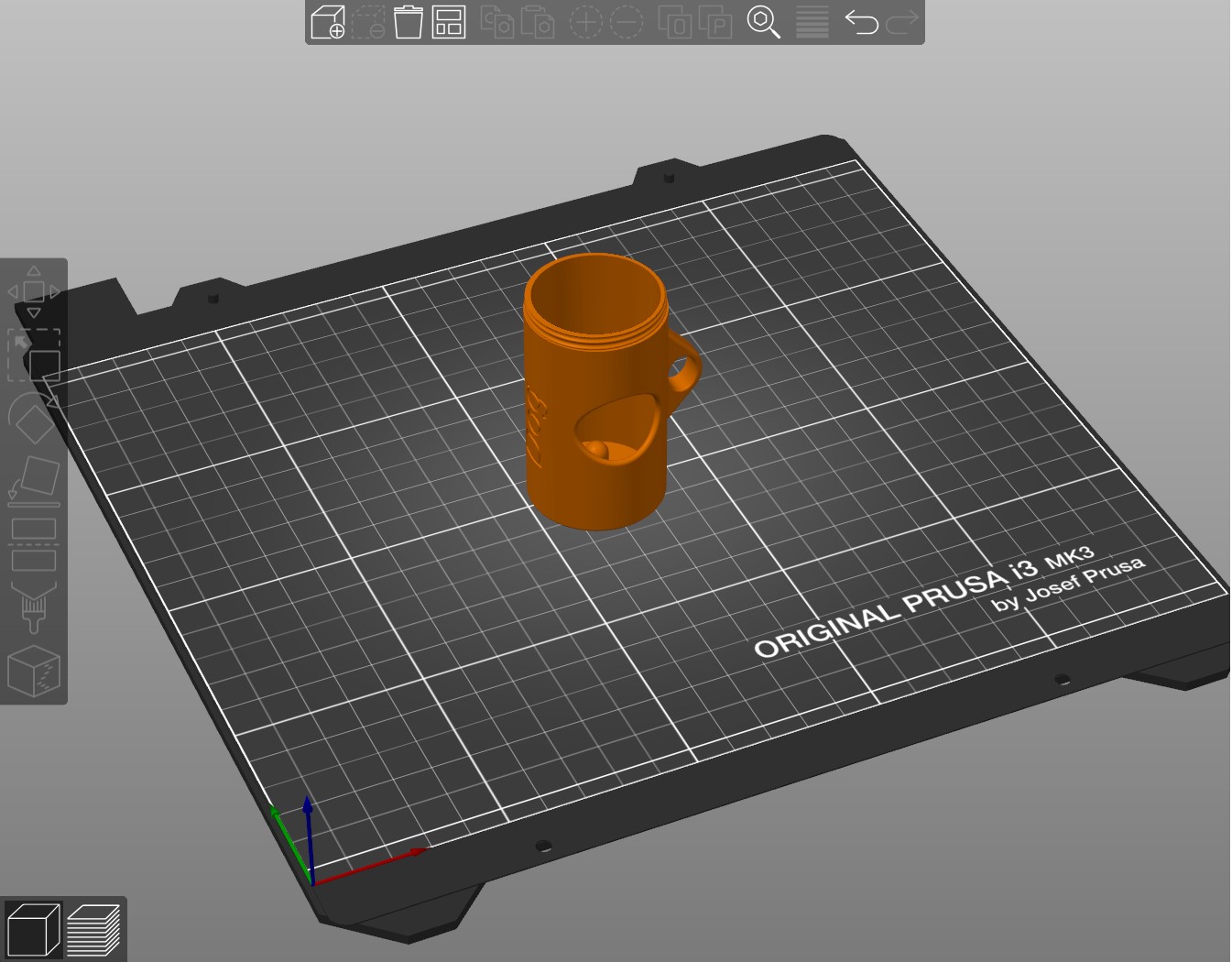Image resolution: width=1232 pixels, height=962 pixels.
Task: Click the Paste toolbar icon
Action: tap(538, 22)
